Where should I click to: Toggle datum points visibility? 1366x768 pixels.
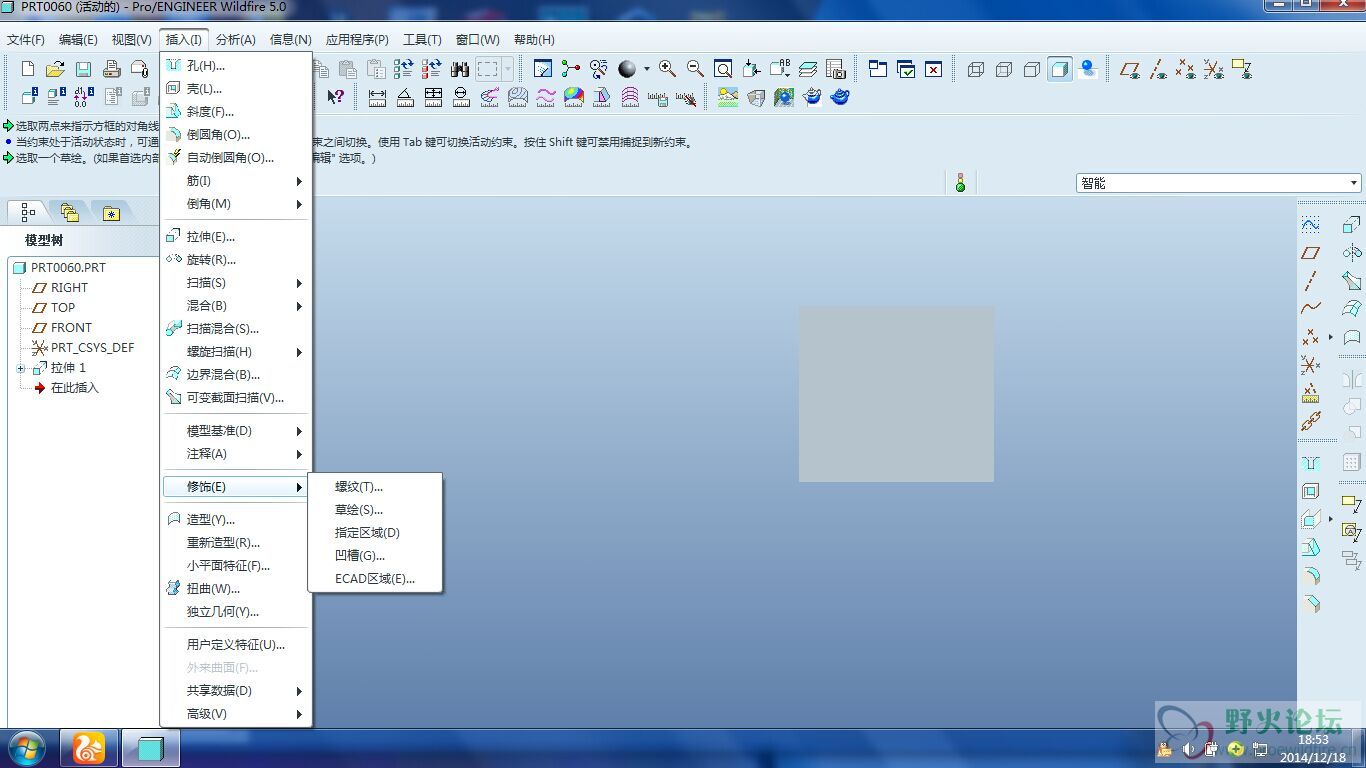point(1186,69)
